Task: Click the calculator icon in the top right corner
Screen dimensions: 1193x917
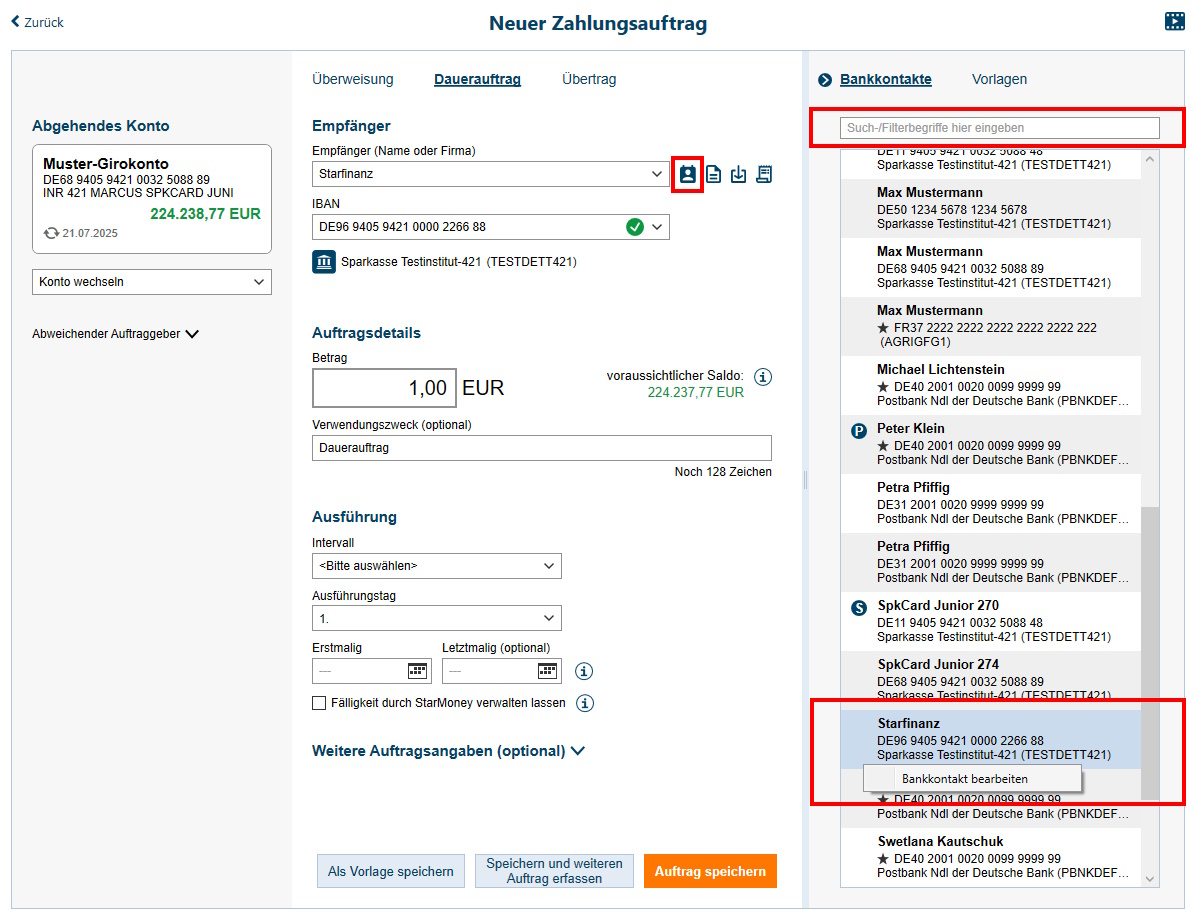Action: [x=1175, y=19]
